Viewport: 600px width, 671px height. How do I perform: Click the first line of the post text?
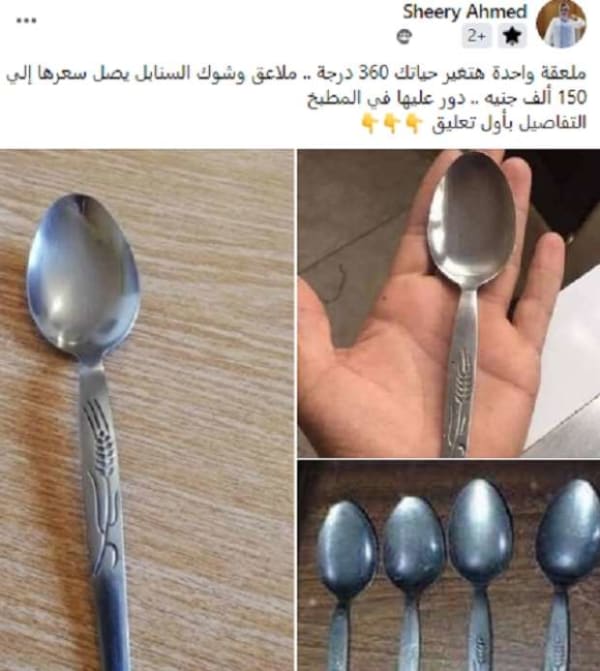coord(296,74)
